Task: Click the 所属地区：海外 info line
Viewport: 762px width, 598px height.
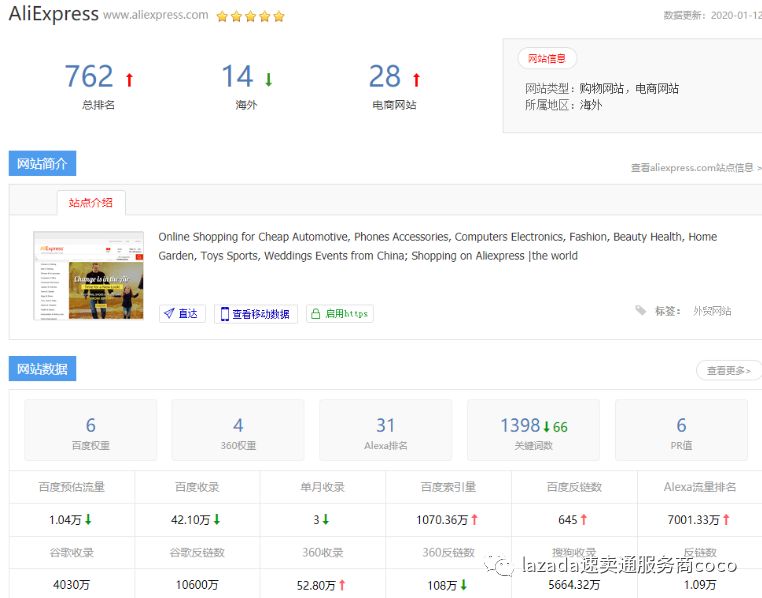Action: click(563, 105)
